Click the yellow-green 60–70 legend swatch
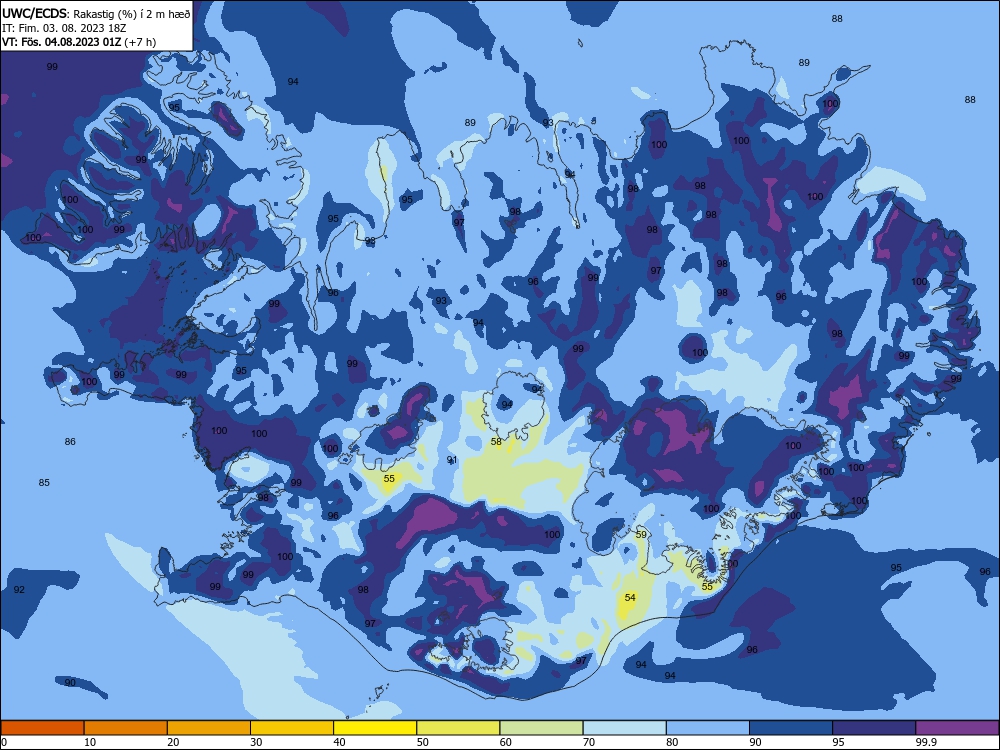The height and width of the screenshot is (750, 1000). pos(541,728)
